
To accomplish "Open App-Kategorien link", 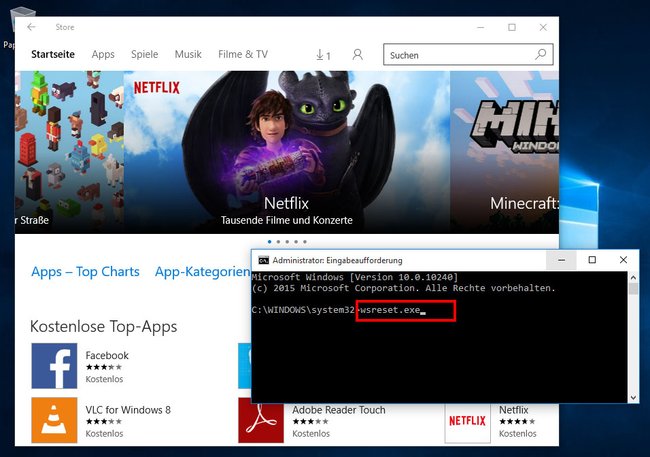I will point(202,272).
